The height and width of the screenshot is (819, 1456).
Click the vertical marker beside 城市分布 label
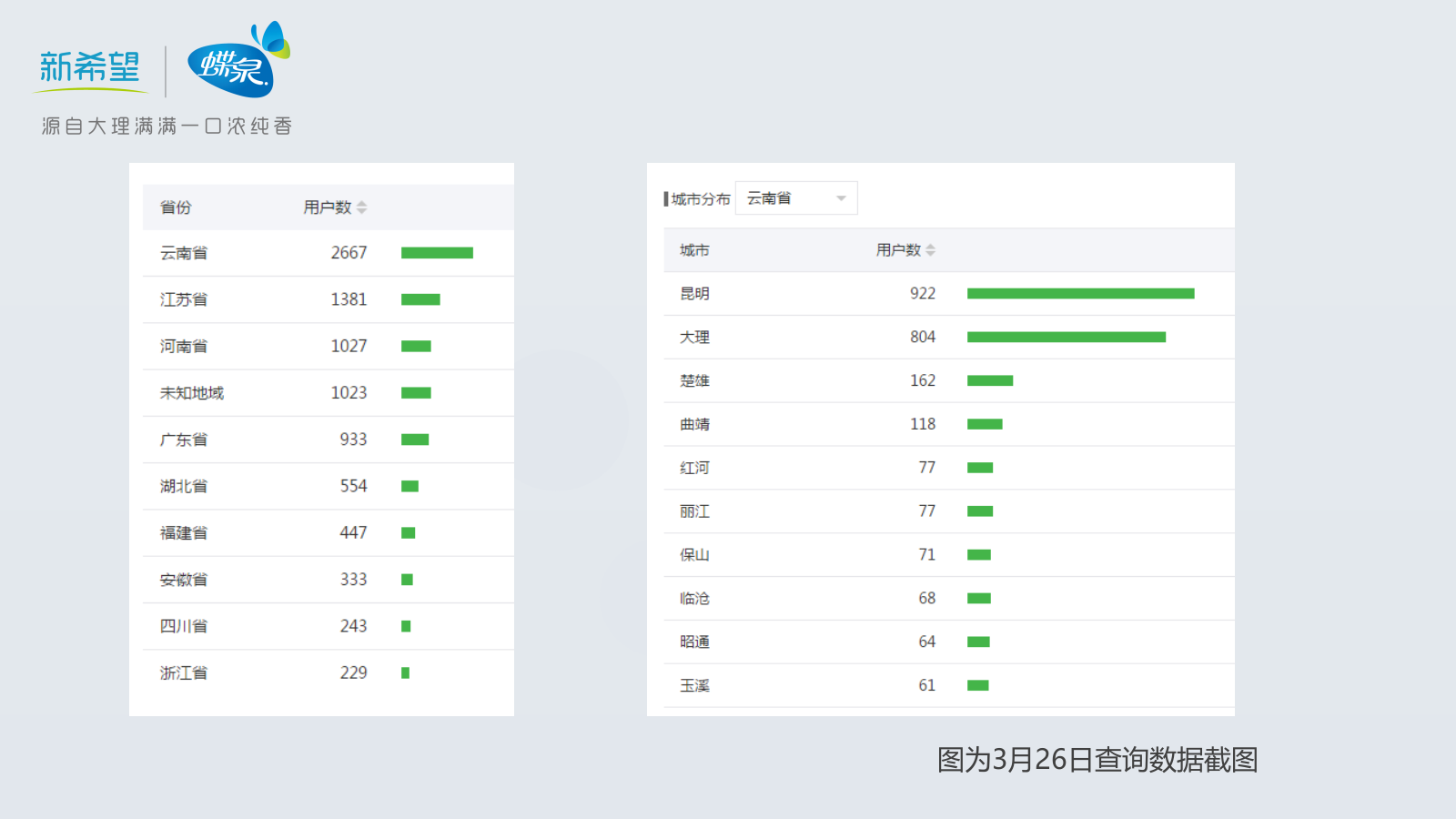click(x=663, y=197)
